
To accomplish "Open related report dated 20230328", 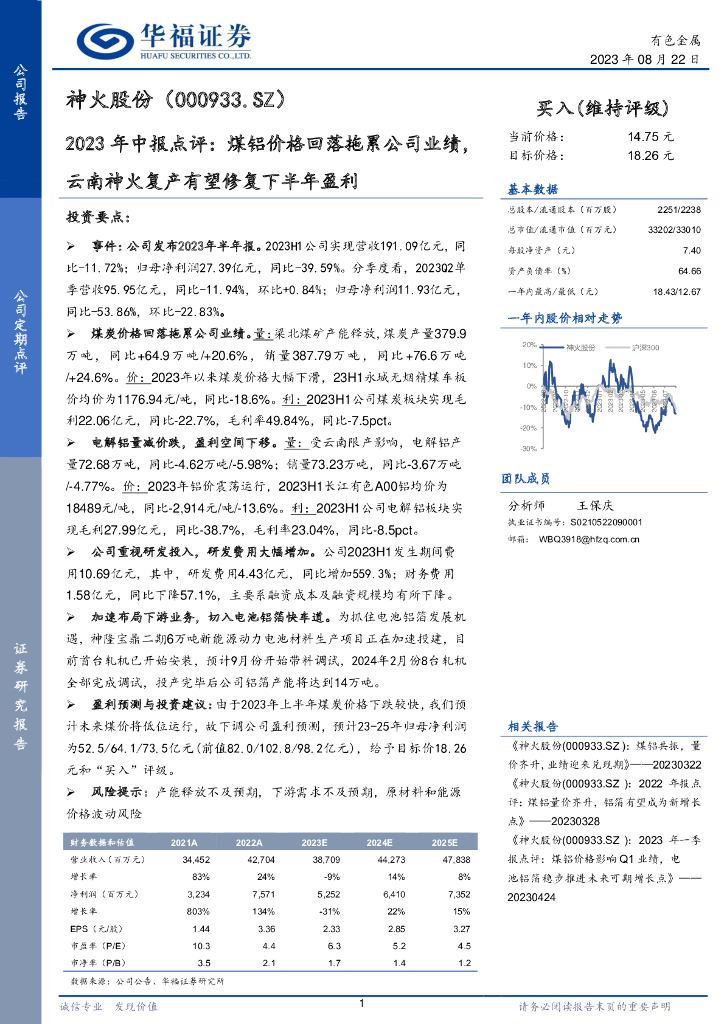I will tap(605, 802).
